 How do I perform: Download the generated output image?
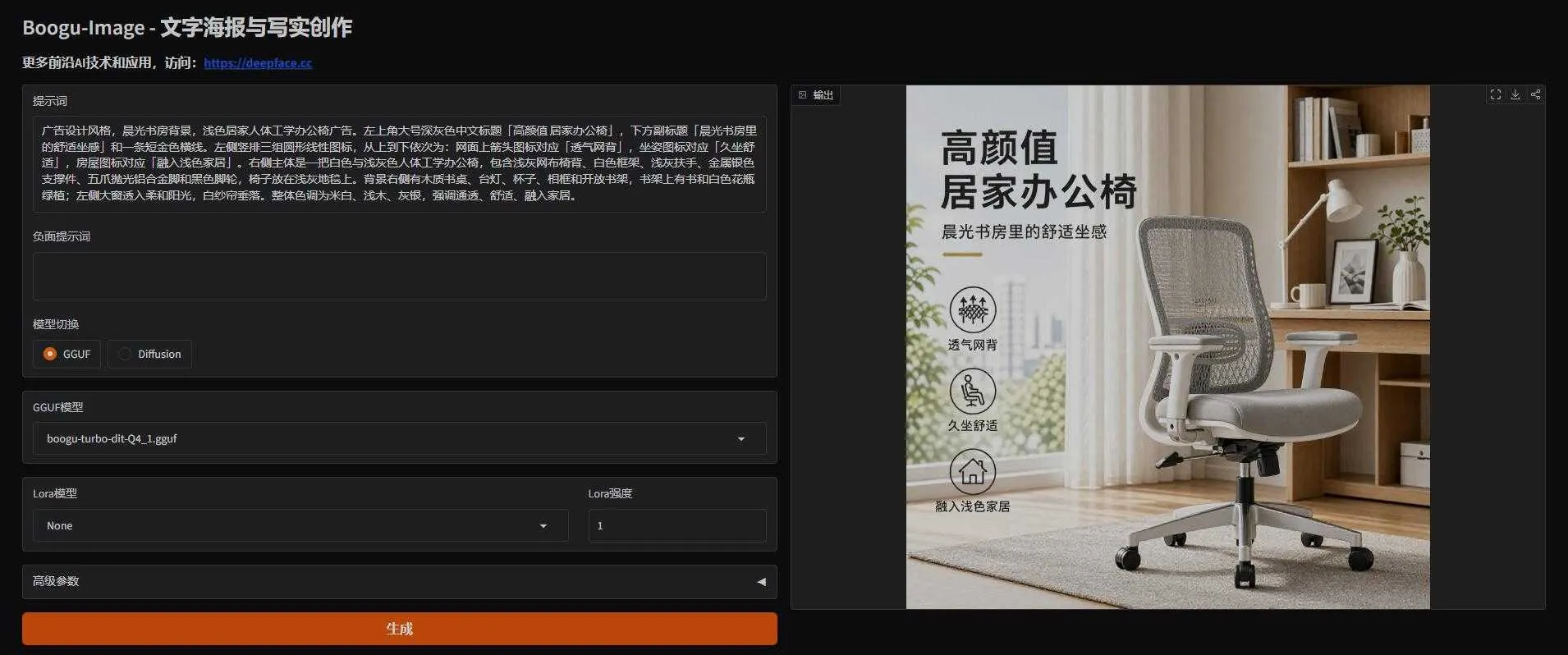point(1515,94)
